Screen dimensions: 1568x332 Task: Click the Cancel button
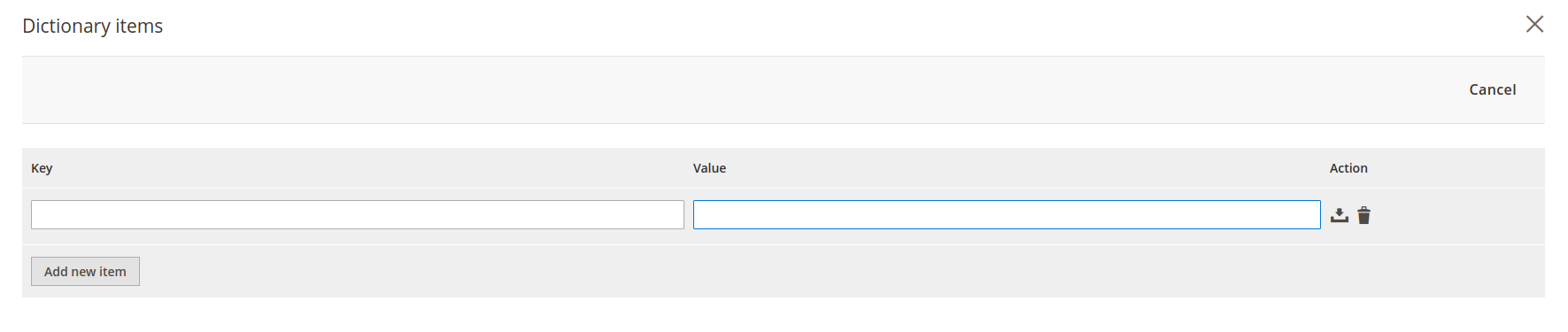[x=1492, y=89]
